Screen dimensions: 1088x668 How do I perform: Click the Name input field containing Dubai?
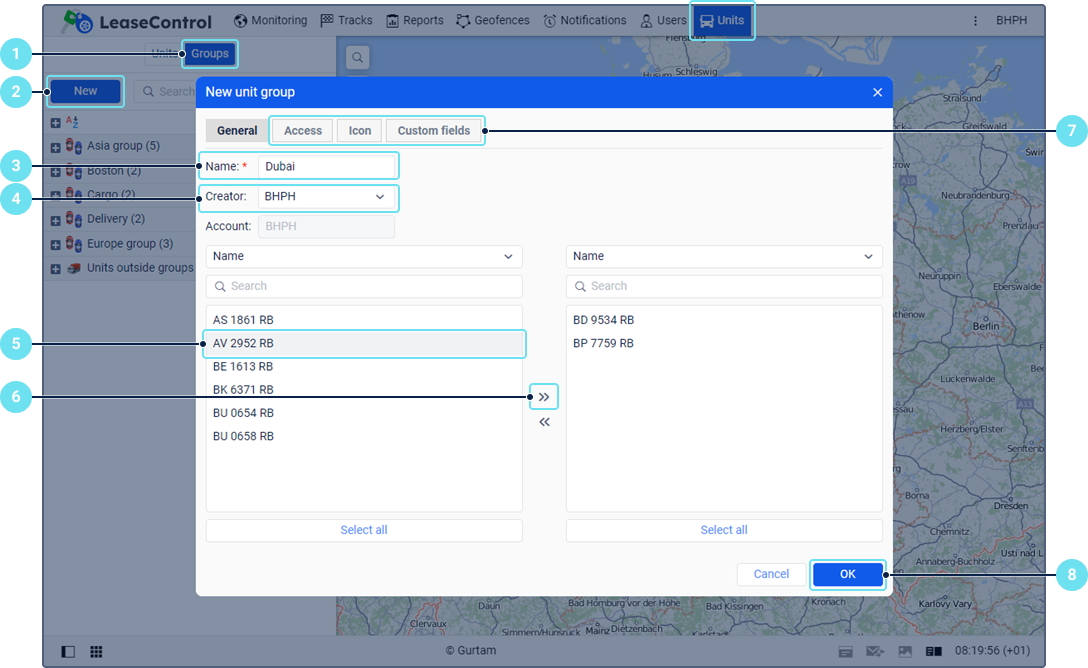pos(327,166)
